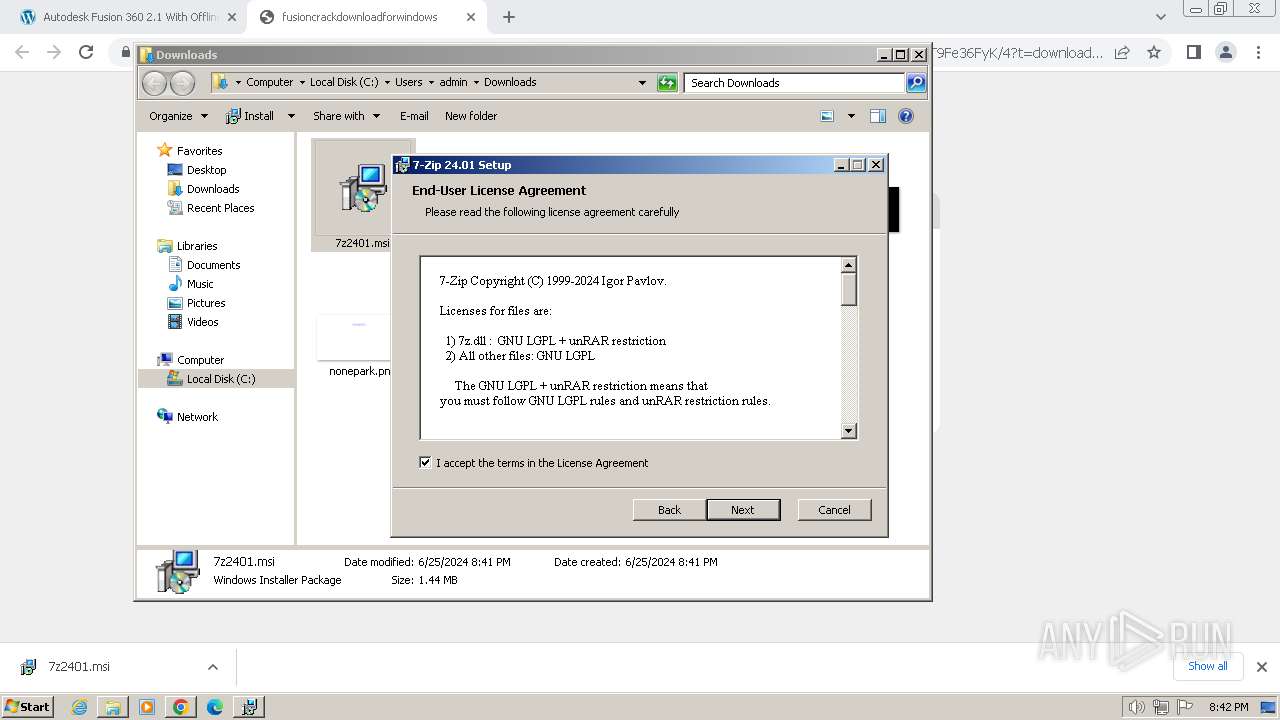Click the Change view icon in Explorer
Viewport: 1280px width, 720px height.
(x=827, y=116)
